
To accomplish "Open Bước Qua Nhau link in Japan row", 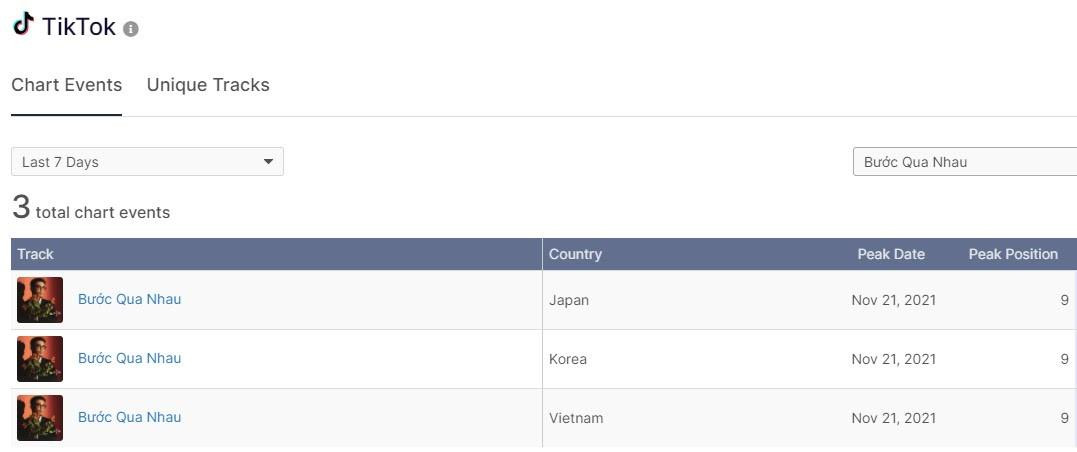I will tap(130, 299).
